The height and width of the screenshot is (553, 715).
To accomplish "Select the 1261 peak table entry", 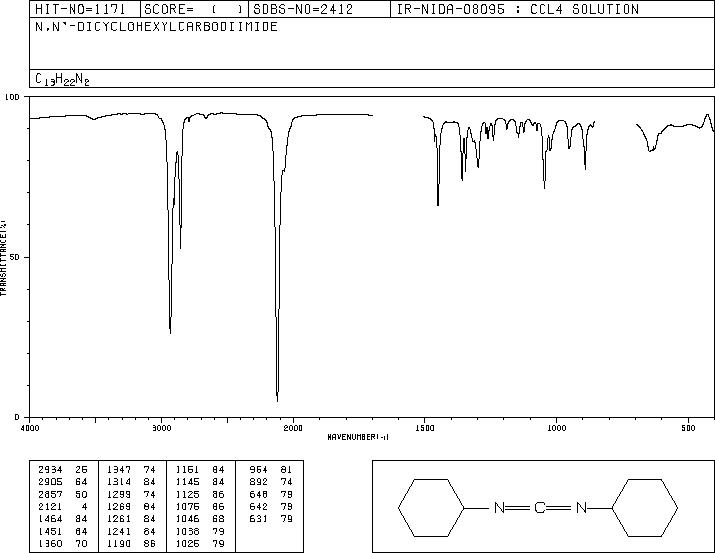I will click(x=131, y=519).
